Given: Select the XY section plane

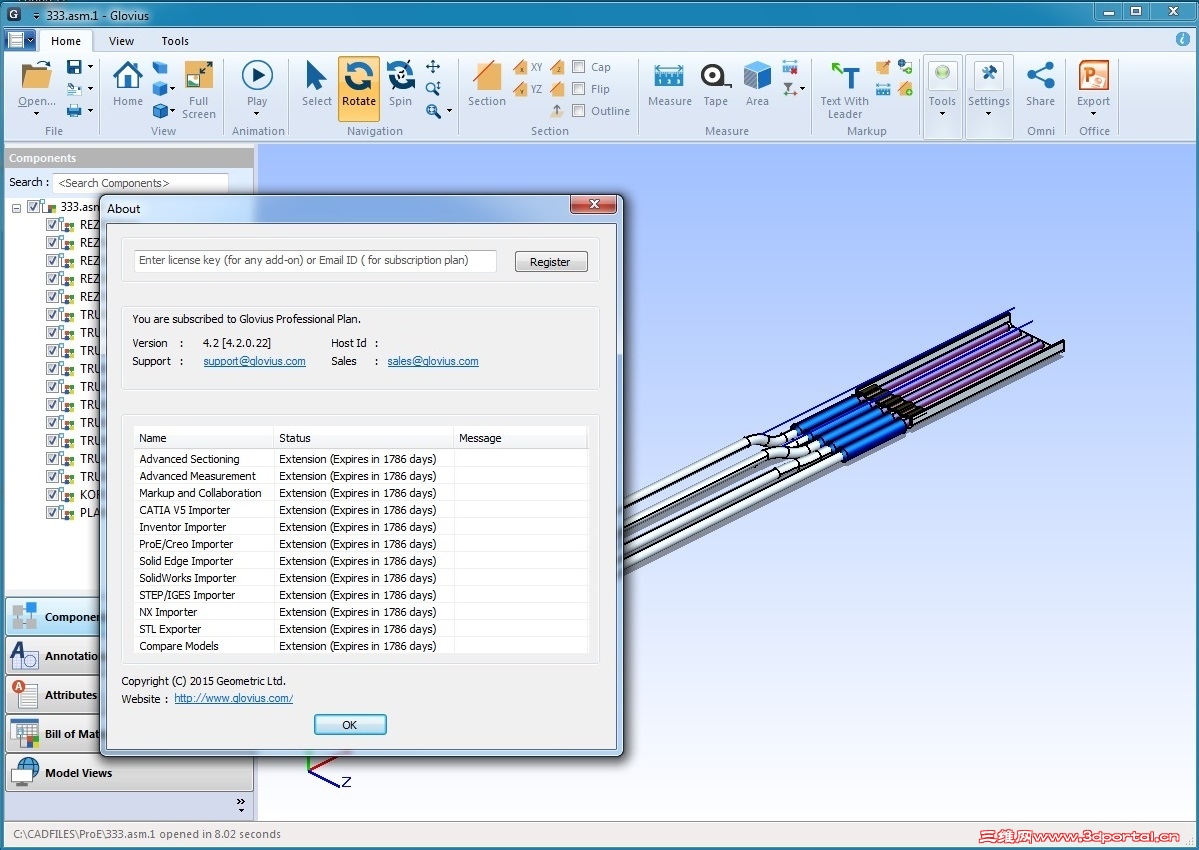Looking at the screenshot, I should pyautogui.click(x=528, y=67).
